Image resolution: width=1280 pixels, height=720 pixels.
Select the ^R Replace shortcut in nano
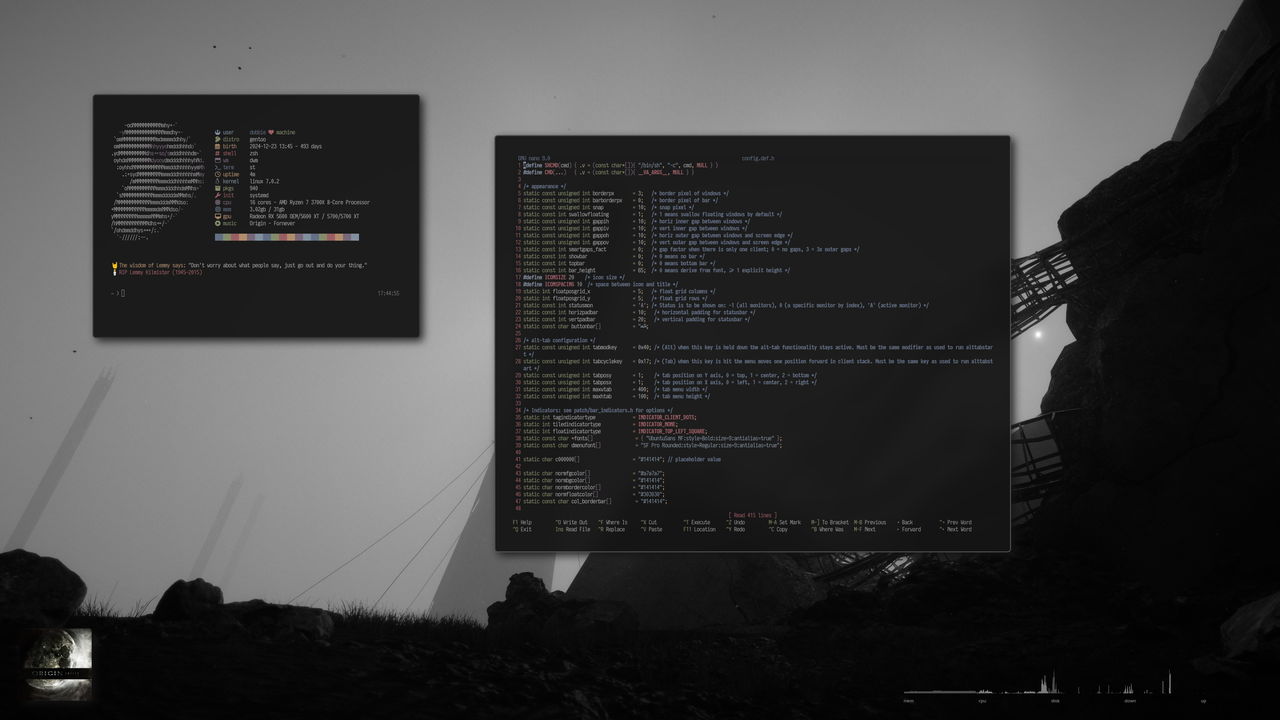point(611,529)
